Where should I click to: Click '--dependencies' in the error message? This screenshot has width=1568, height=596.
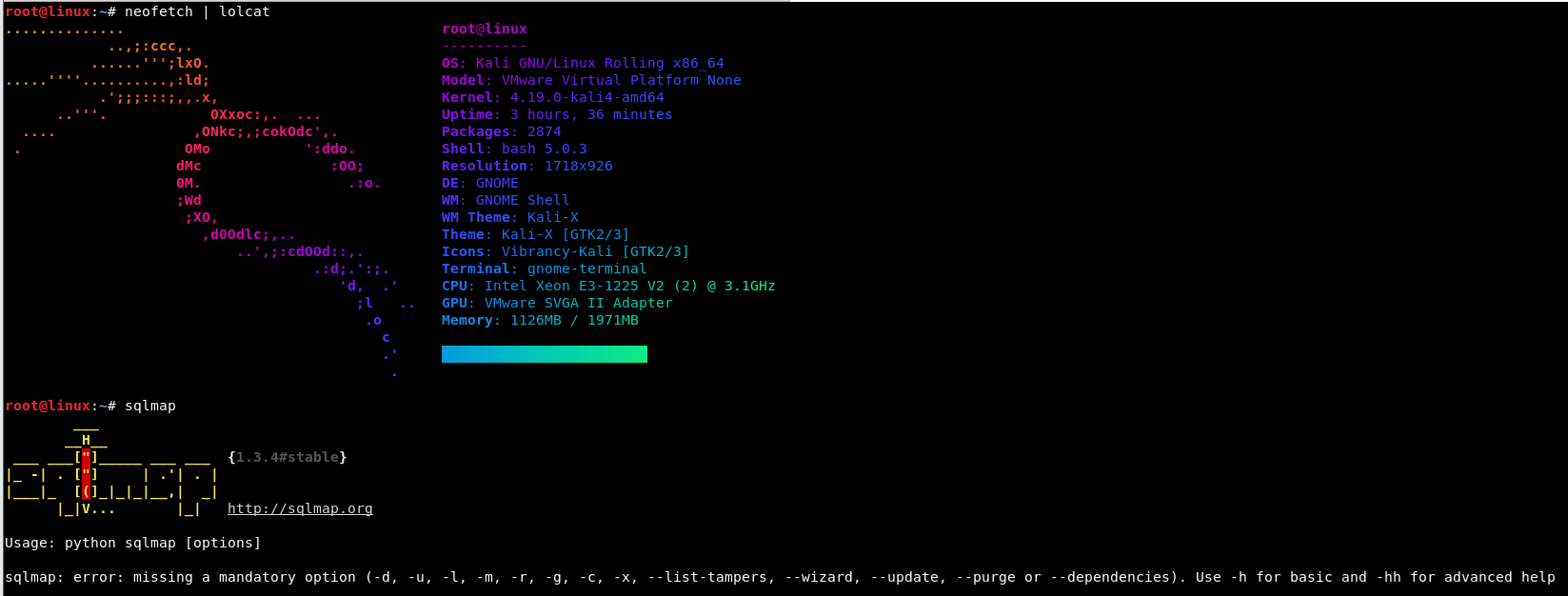(x=1110, y=577)
